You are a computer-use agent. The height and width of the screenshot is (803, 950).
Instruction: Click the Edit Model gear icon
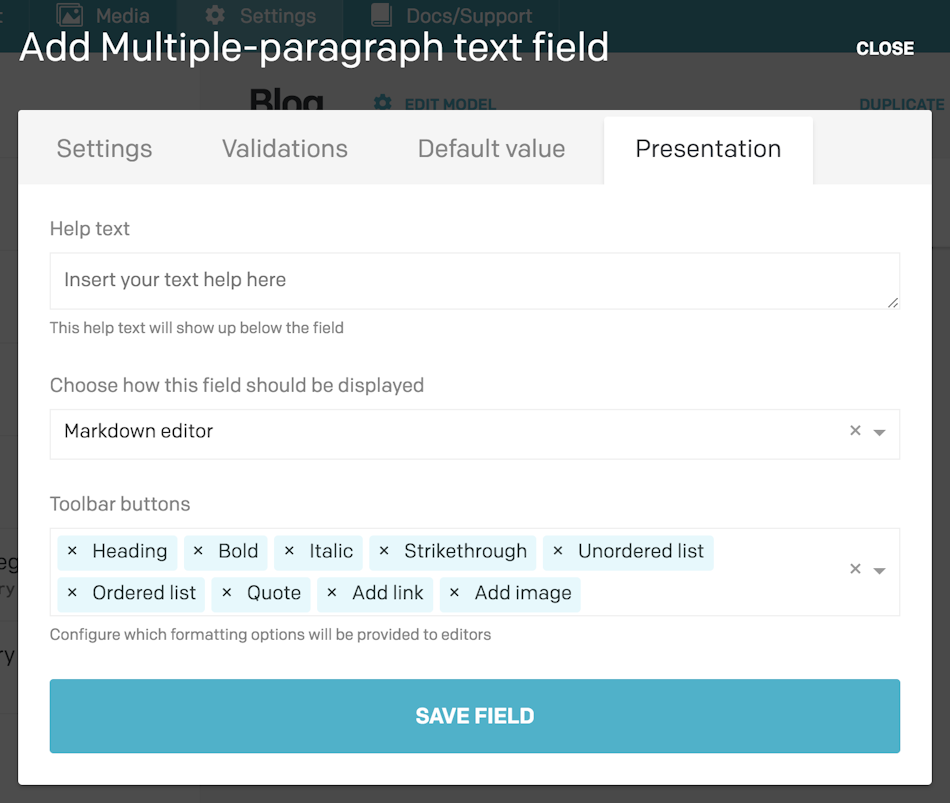point(381,104)
